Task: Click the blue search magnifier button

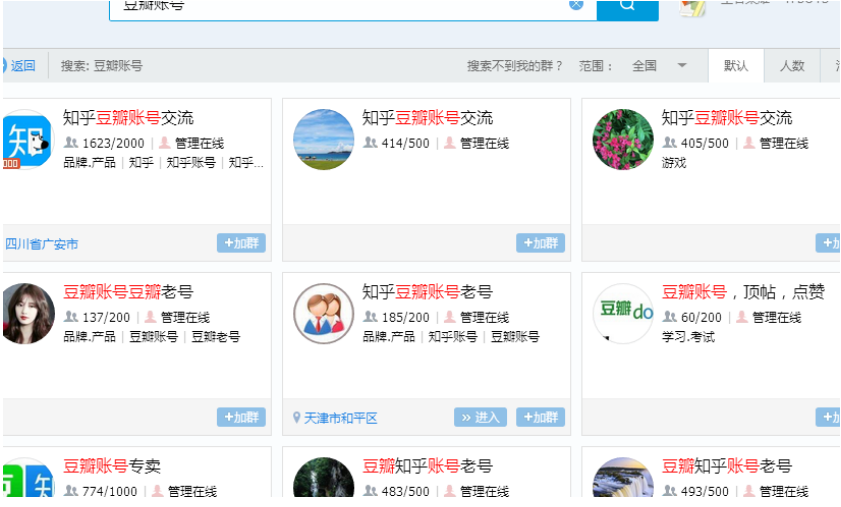Action: point(627,6)
